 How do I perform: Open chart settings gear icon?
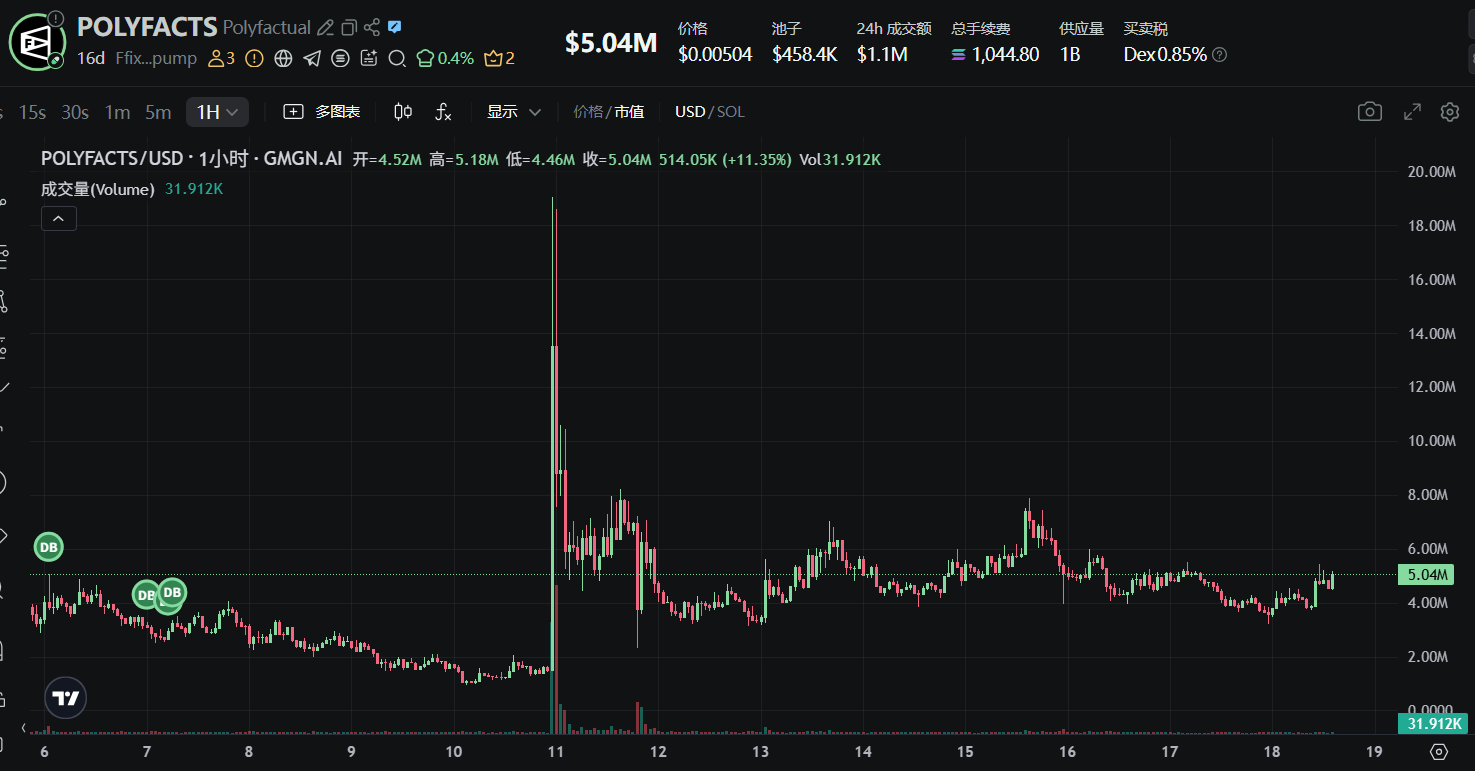1449,112
